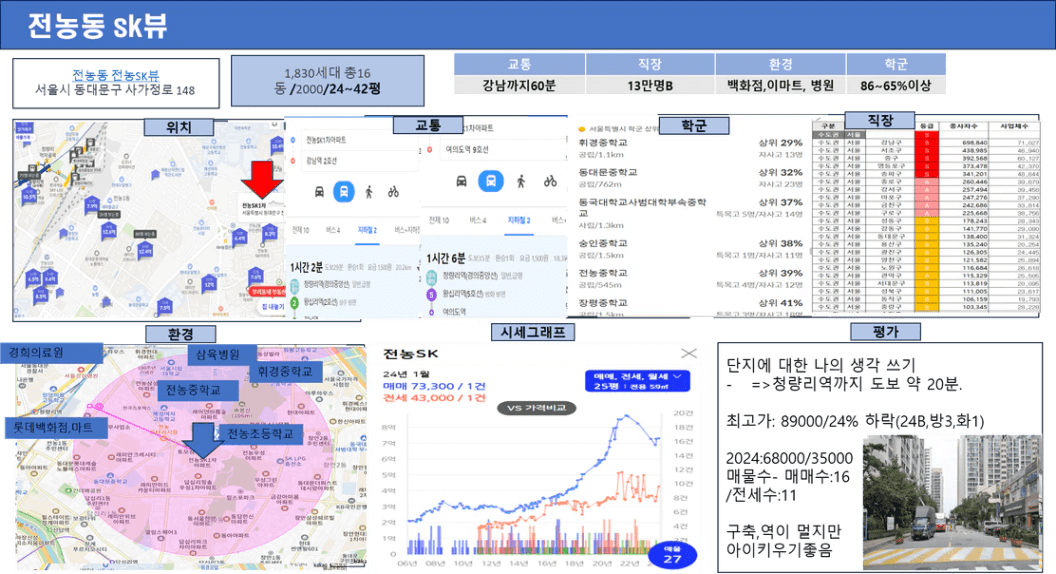Click the 13만명B cell under 직장
1056x574 pixels.
point(650,86)
